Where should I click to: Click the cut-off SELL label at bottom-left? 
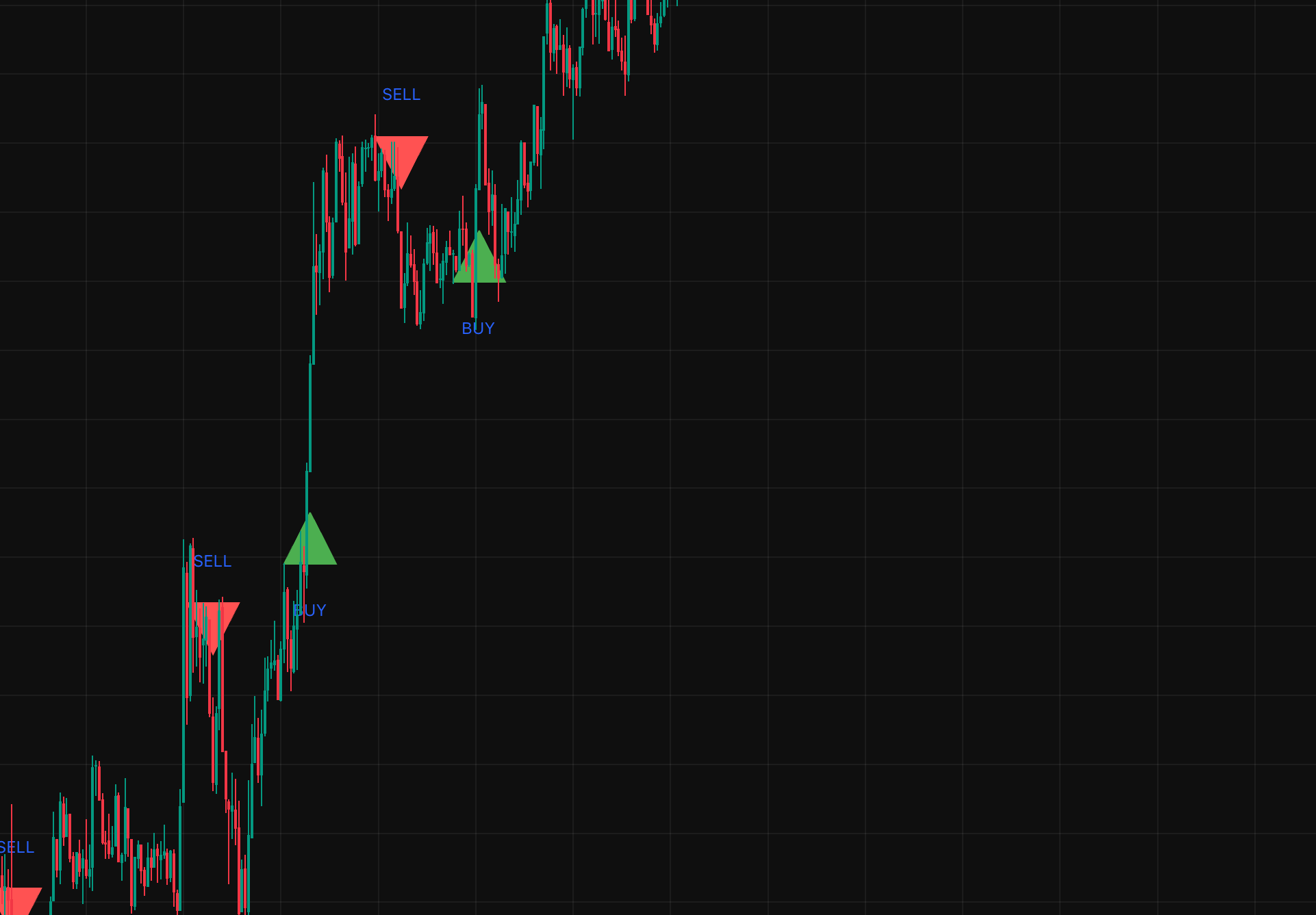[16, 847]
